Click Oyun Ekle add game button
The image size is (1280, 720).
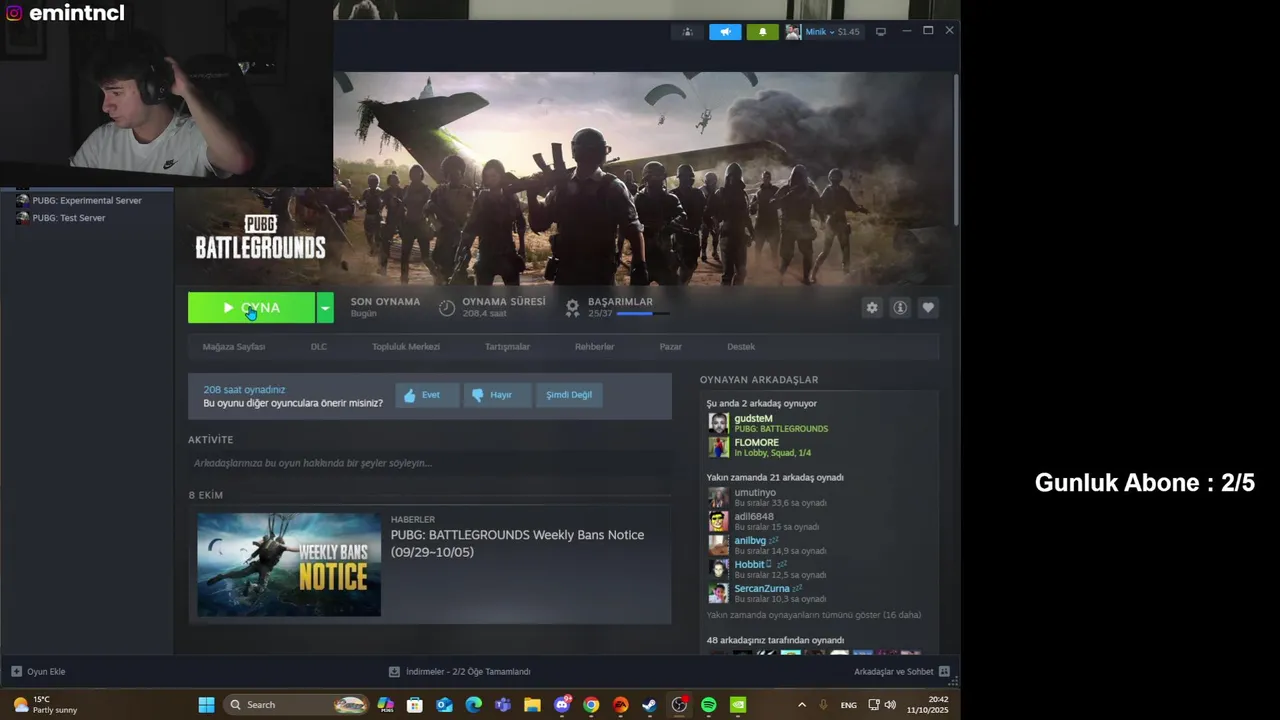[x=38, y=672]
